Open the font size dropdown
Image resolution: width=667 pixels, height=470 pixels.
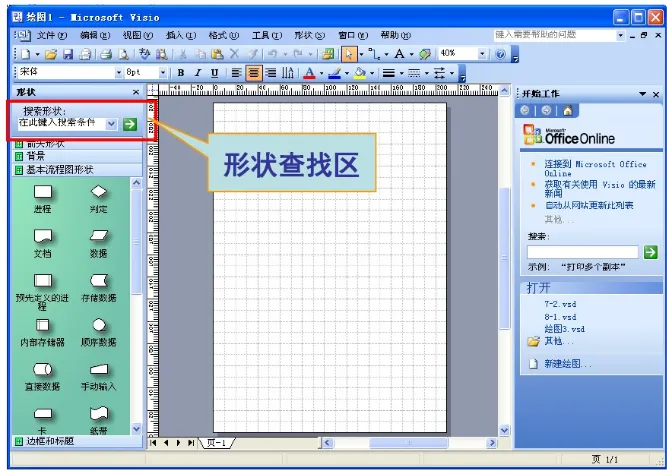click(162, 73)
